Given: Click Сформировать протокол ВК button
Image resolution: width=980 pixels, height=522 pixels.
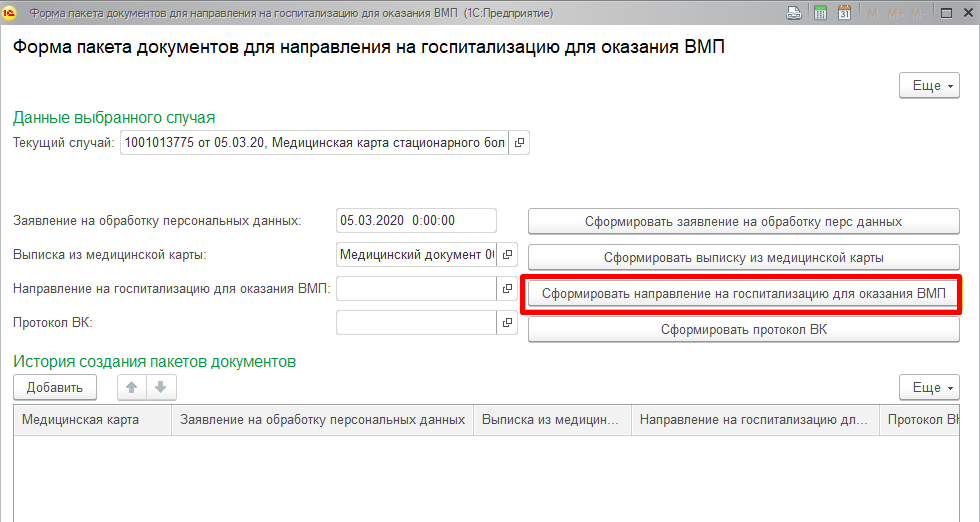Looking at the screenshot, I should click(743, 330).
